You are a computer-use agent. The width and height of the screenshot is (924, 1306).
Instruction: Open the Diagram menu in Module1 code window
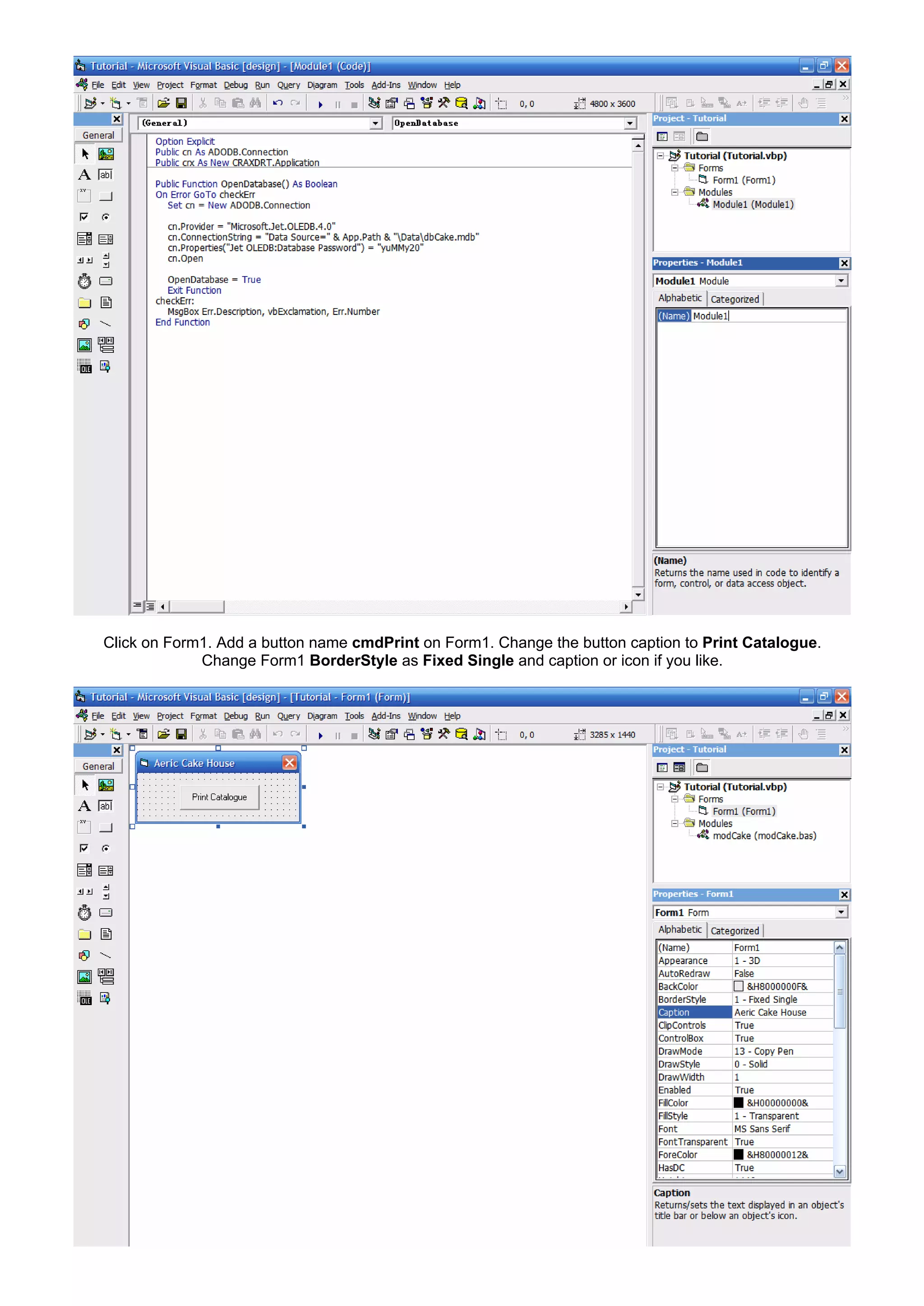[322, 85]
